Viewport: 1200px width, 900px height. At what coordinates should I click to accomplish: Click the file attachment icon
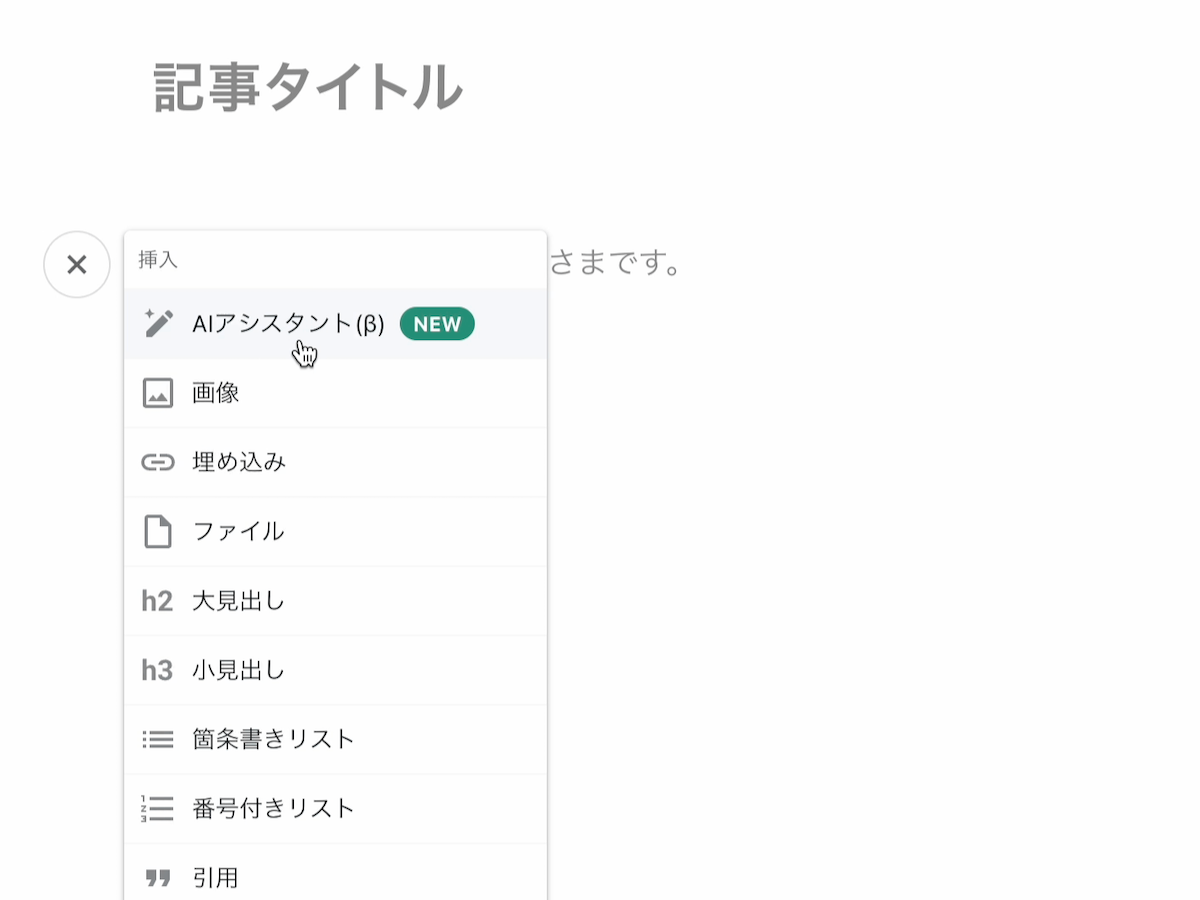pos(157,531)
